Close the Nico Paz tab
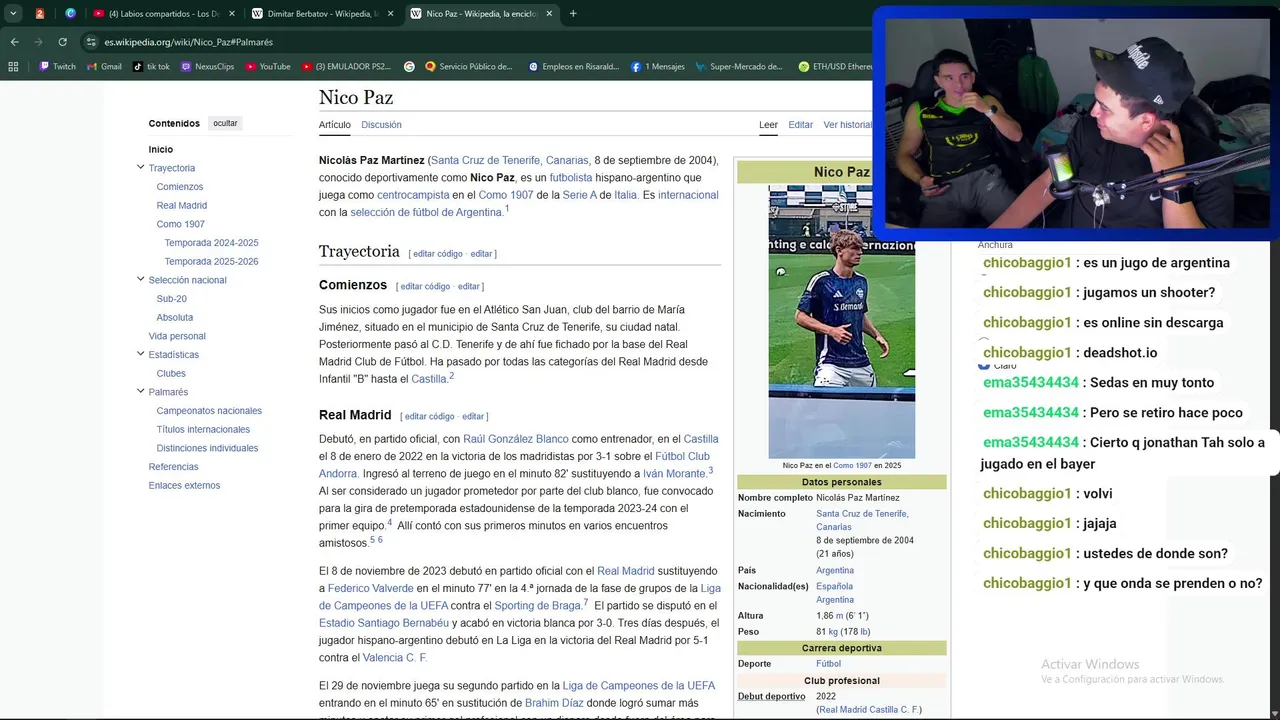Image resolution: width=1280 pixels, height=720 pixels. click(549, 14)
